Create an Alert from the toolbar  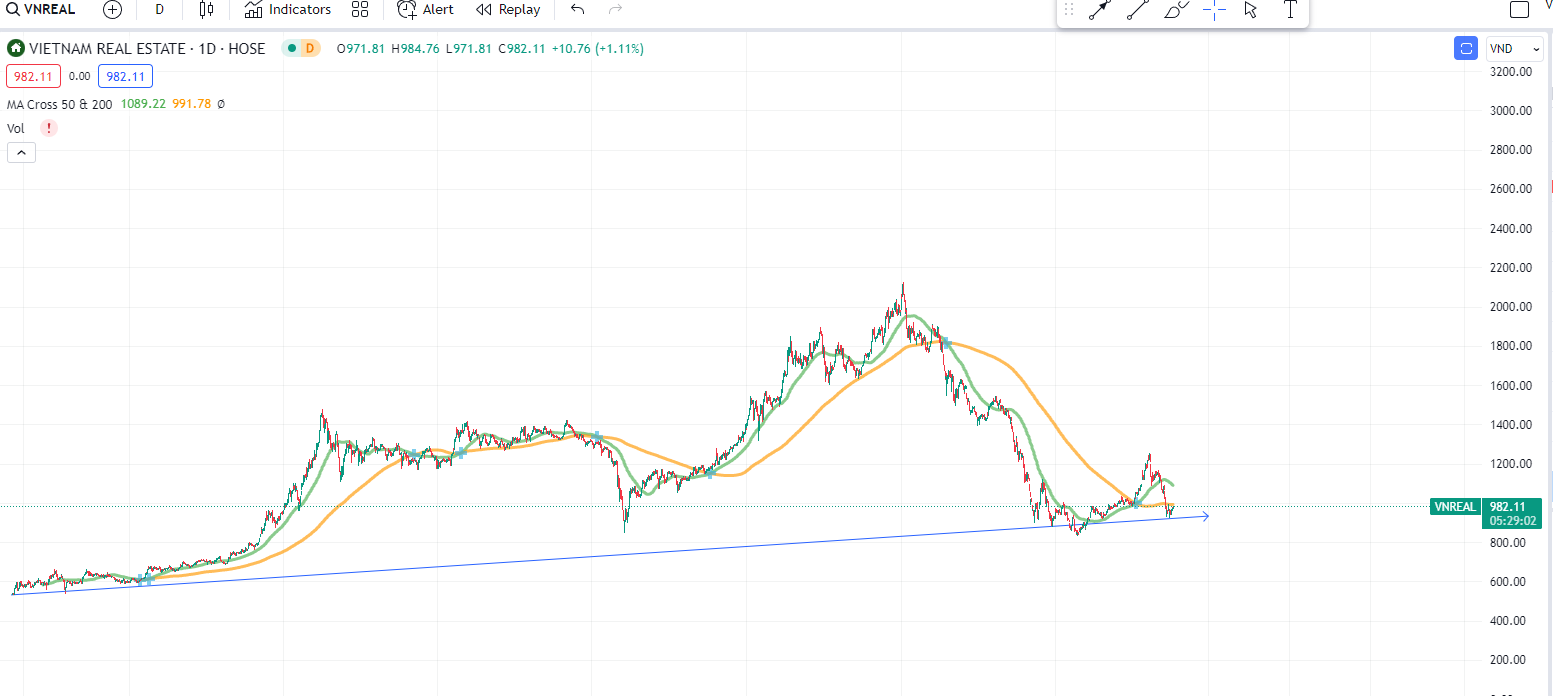click(x=425, y=10)
